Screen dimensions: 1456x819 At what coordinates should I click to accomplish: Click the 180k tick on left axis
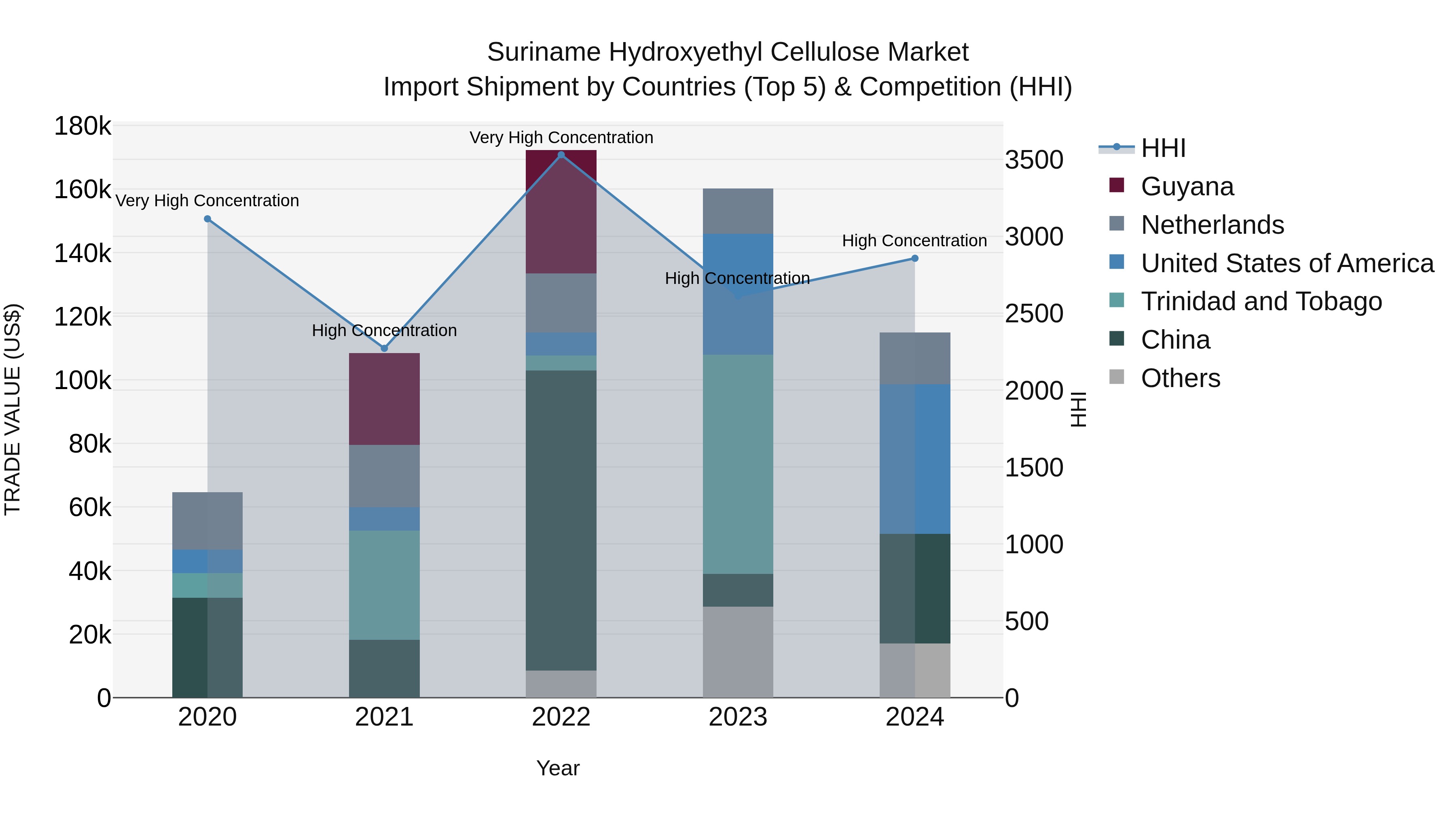[x=83, y=126]
